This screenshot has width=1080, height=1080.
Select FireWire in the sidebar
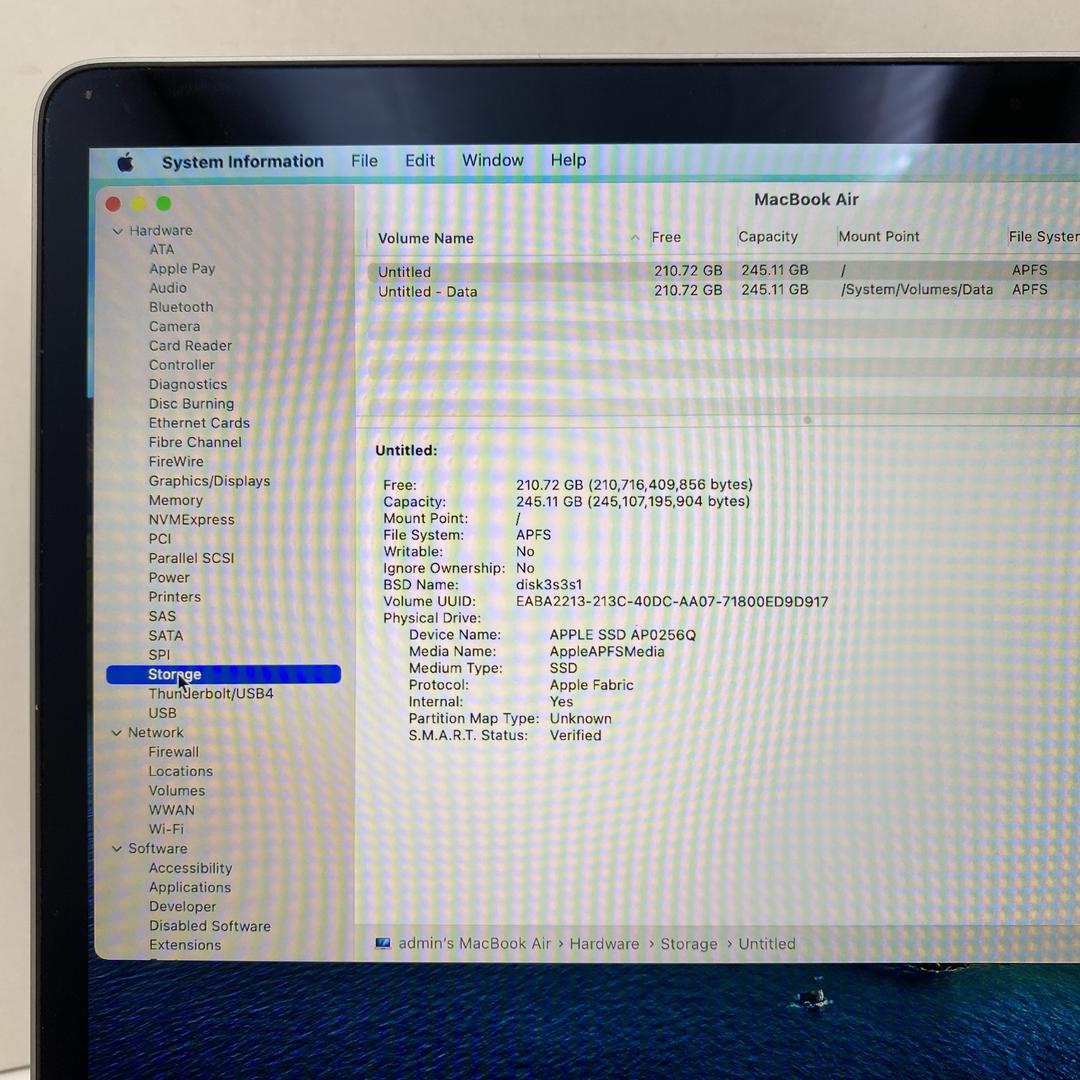click(176, 461)
